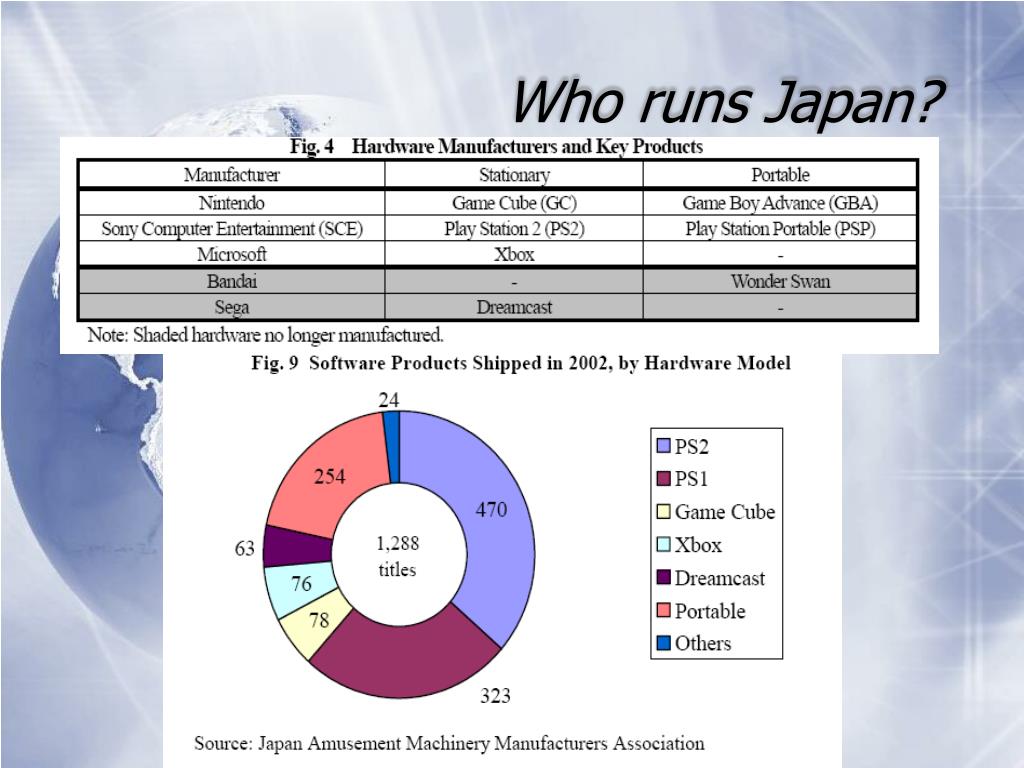Click the Game Cube legend color swatch
This screenshot has height=768, width=1024.
pyautogui.click(x=664, y=511)
